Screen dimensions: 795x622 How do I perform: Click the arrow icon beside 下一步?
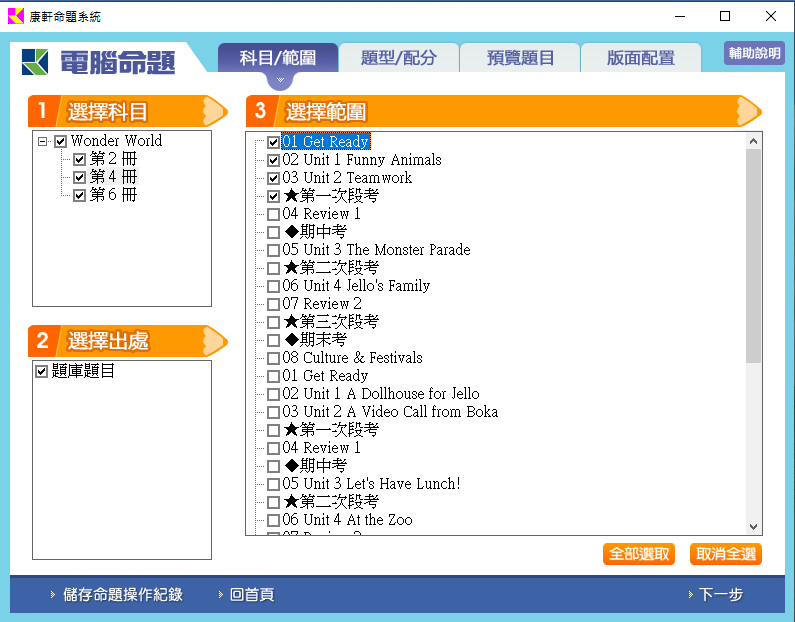[690, 595]
